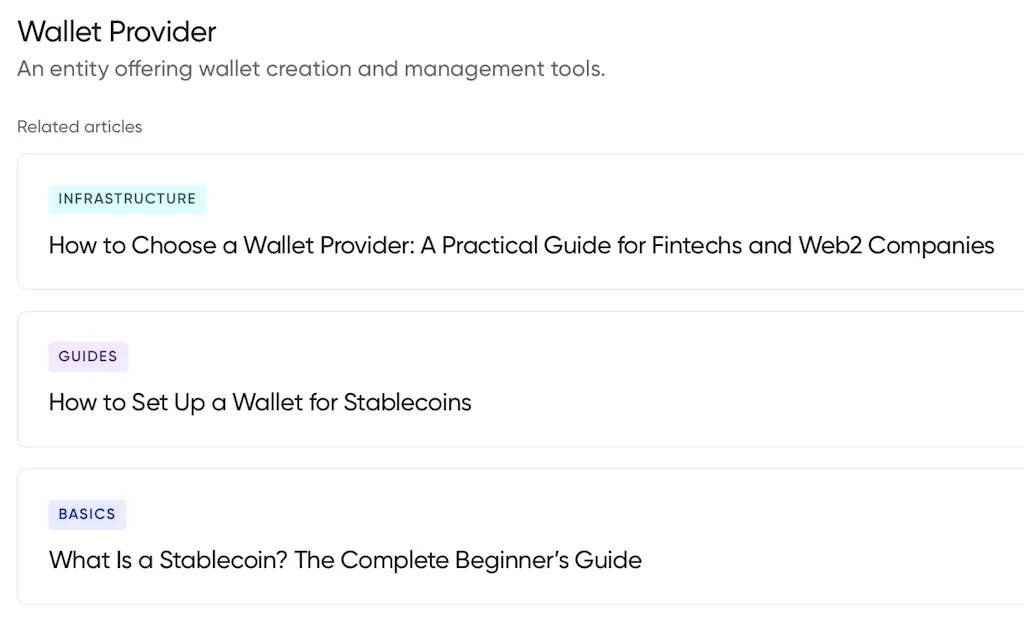Click the Related articles label

80,127
